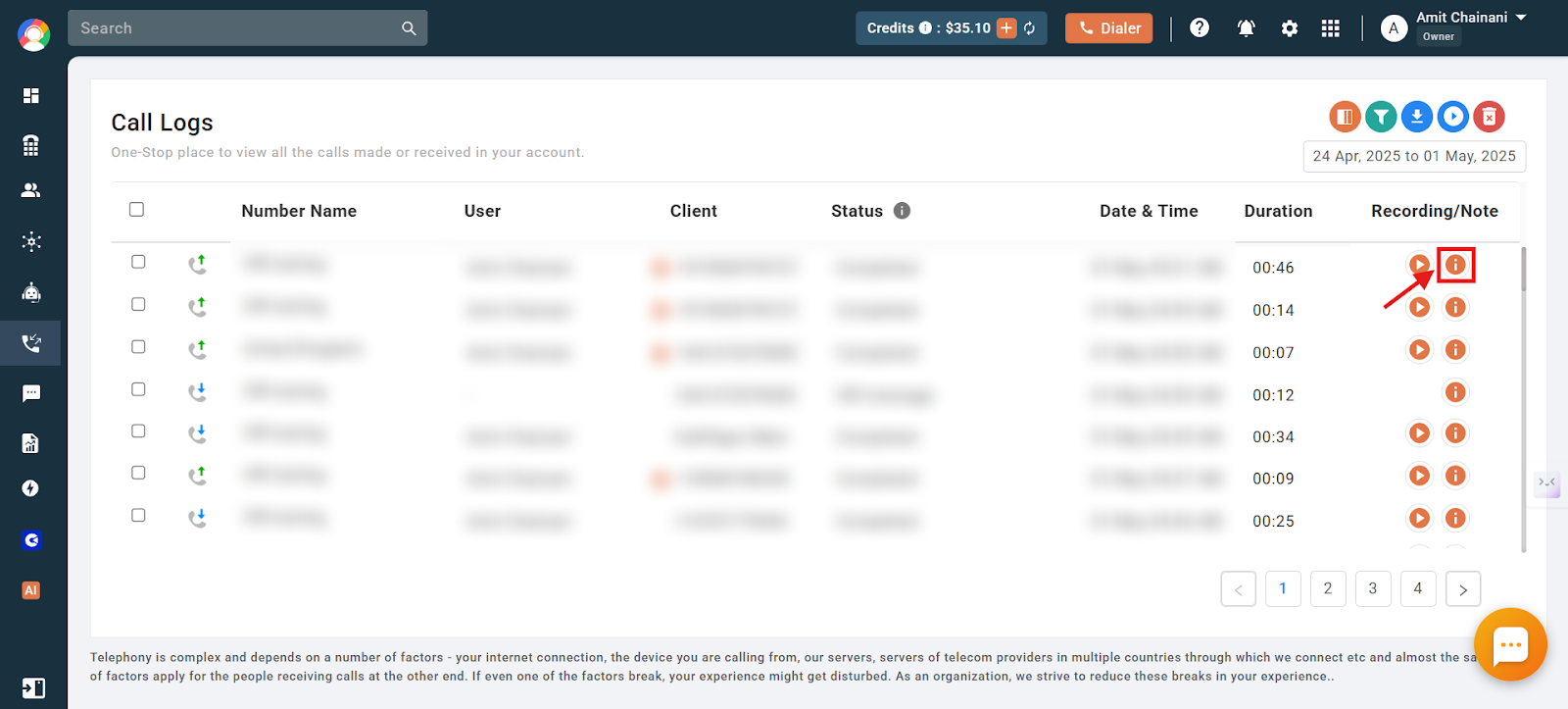Go to page 1
1568x709 pixels.
1283,588
